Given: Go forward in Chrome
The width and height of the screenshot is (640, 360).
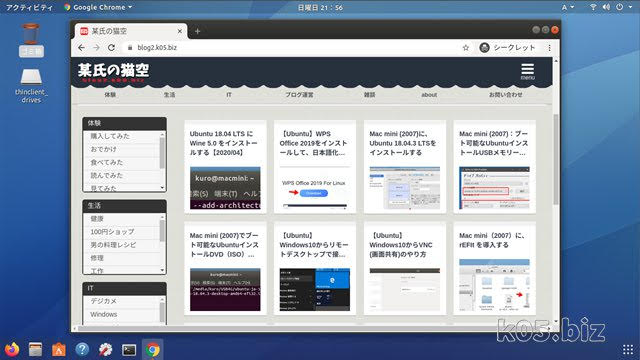Looking at the screenshot, I should click(x=96, y=48).
